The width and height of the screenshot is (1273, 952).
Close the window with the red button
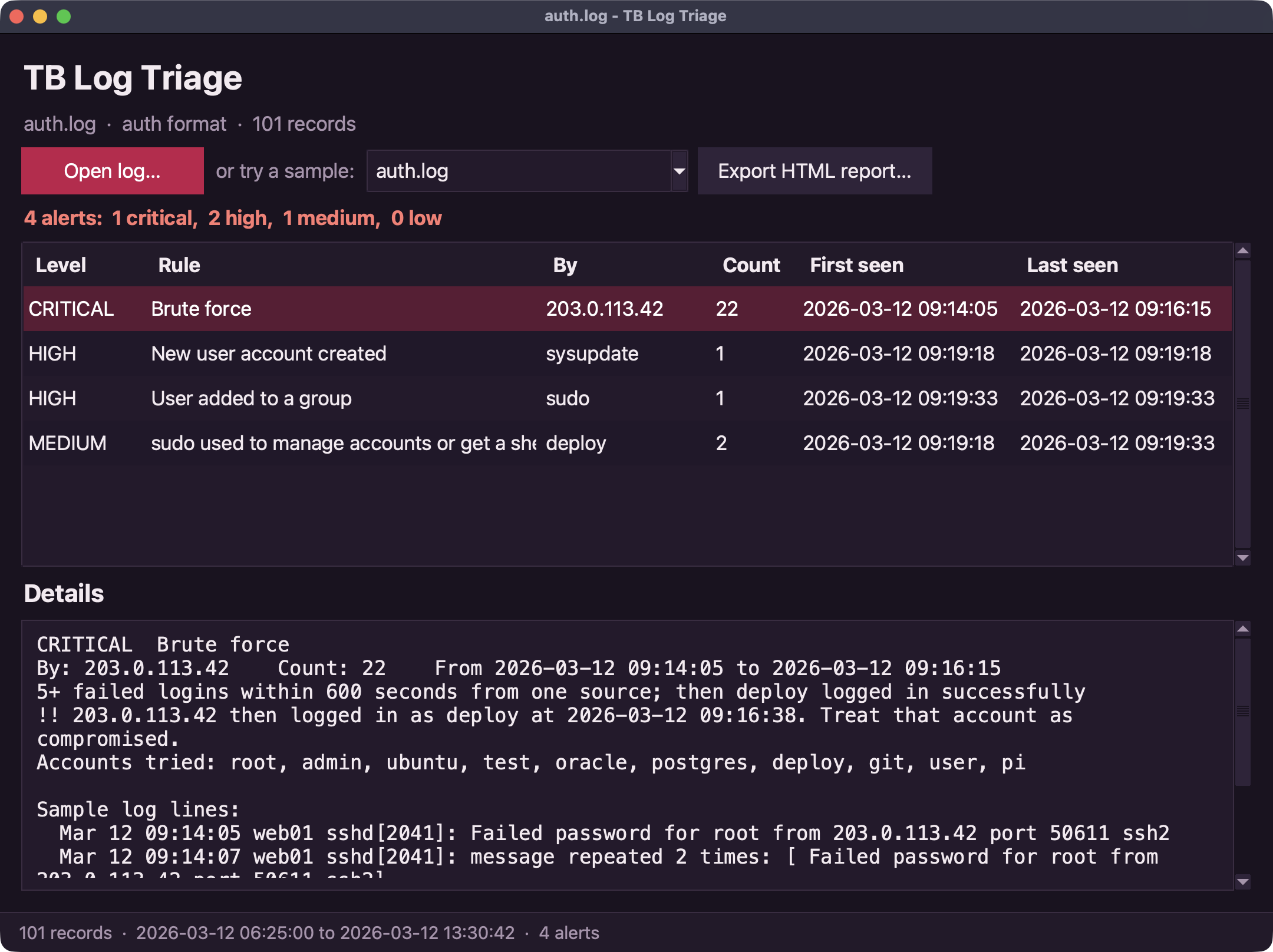pyautogui.click(x=17, y=16)
